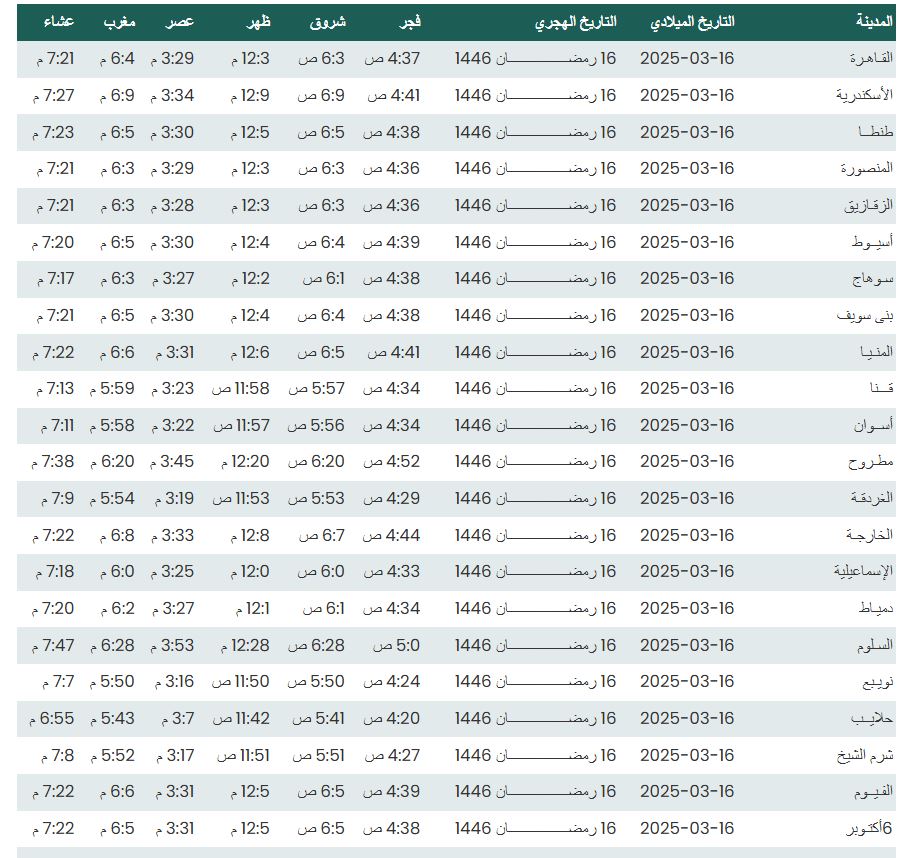Click Sunrise time 6:7 in الخارجة row

coord(321,536)
